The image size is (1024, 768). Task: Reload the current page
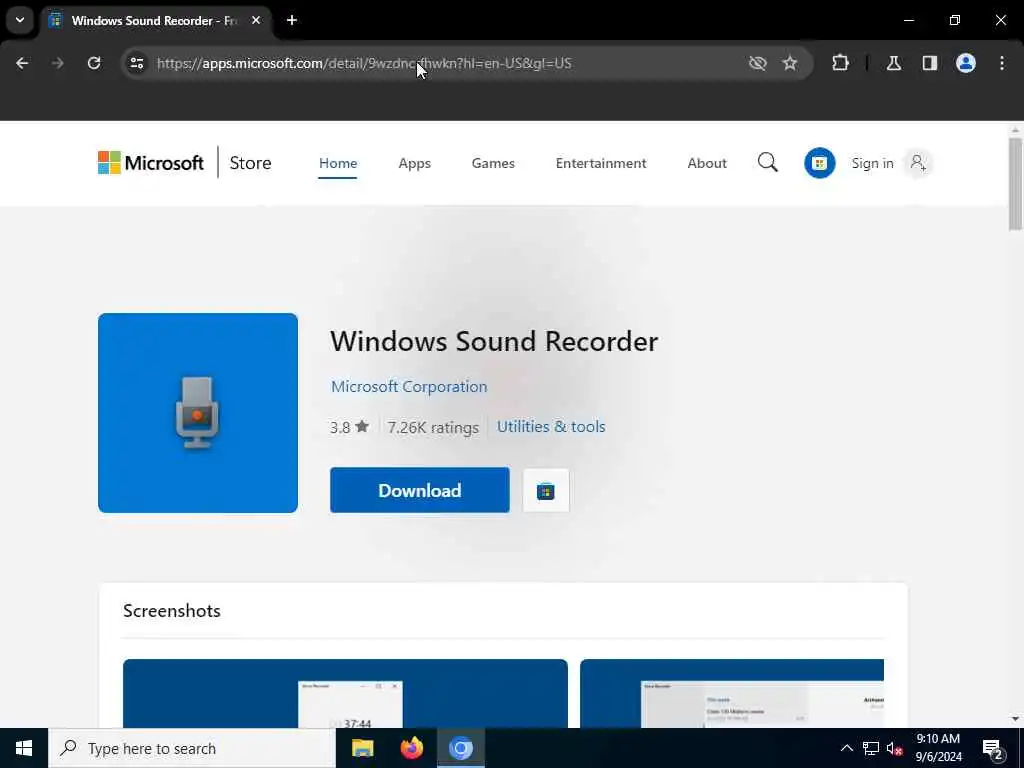94,63
